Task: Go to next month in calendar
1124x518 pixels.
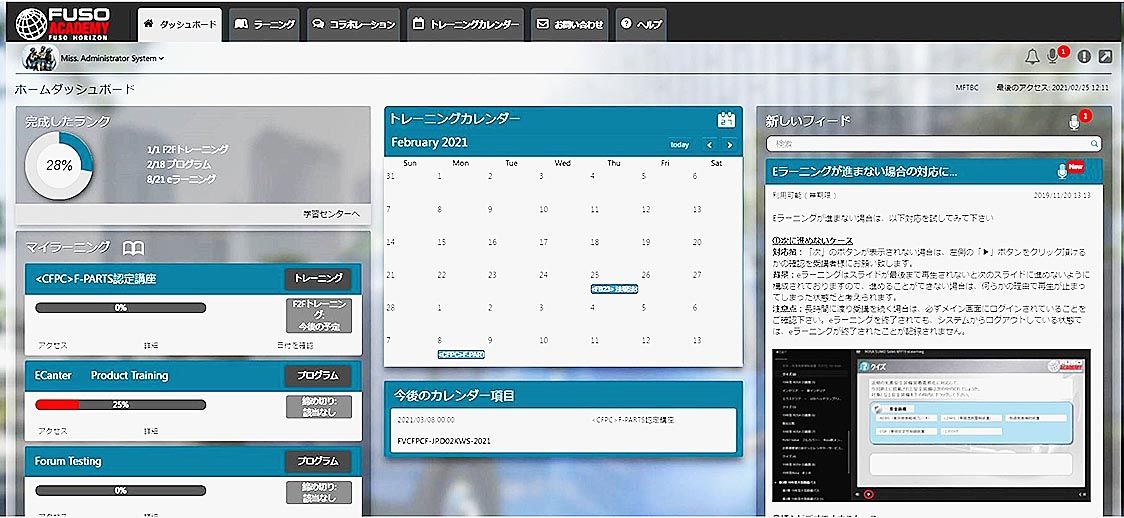Action: point(730,144)
